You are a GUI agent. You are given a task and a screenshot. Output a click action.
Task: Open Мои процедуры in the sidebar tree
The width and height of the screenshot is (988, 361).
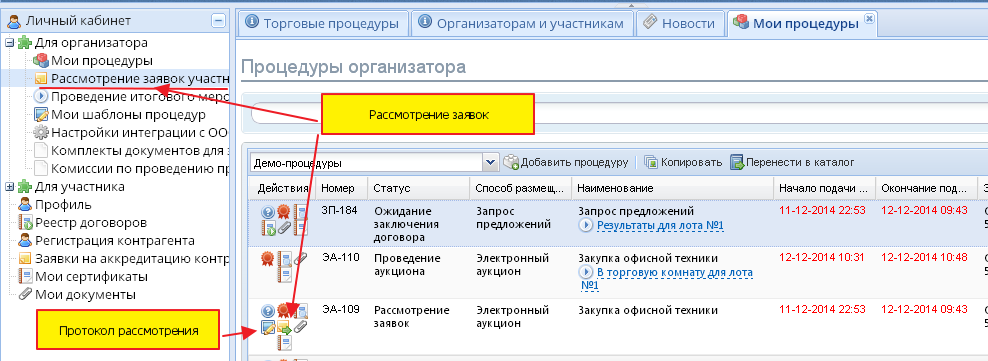coord(102,61)
